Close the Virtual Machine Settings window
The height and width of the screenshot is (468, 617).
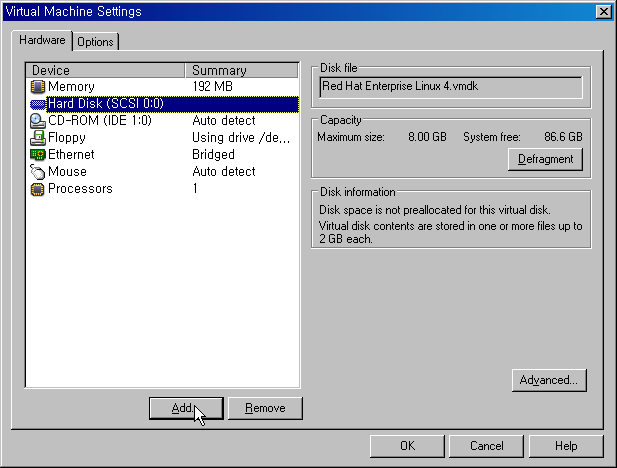(x=603, y=11)
